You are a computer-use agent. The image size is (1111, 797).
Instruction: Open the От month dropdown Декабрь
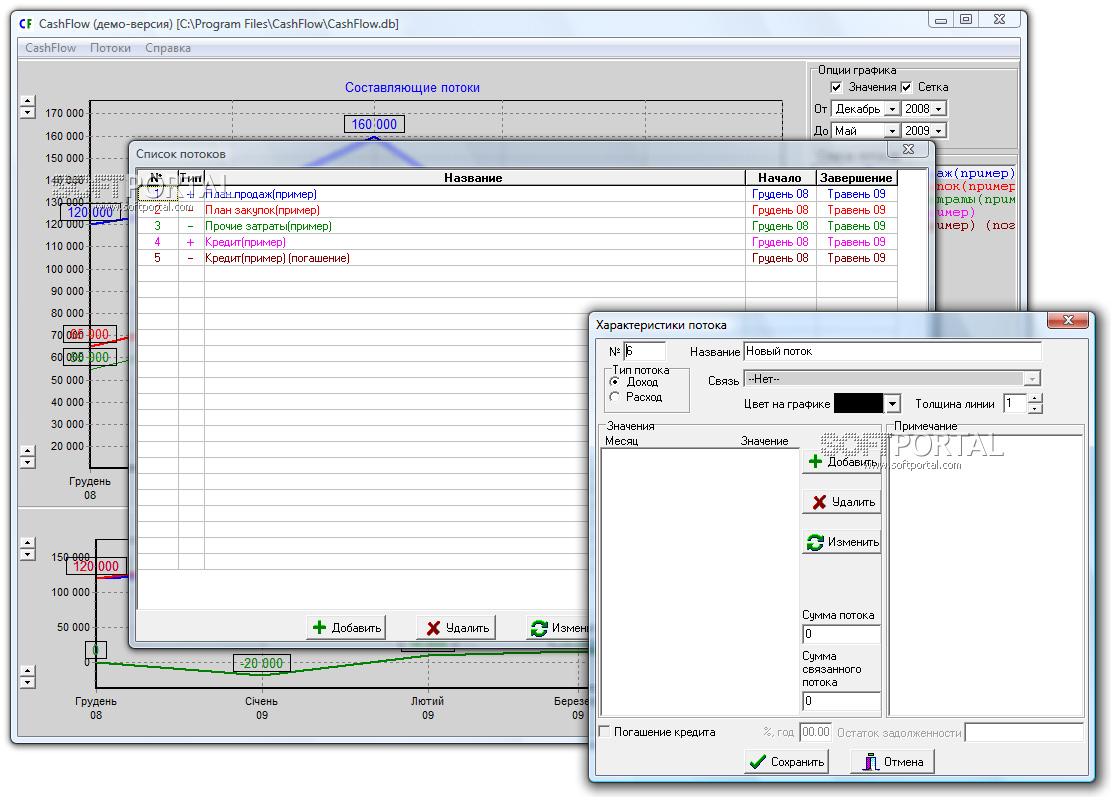893,109
